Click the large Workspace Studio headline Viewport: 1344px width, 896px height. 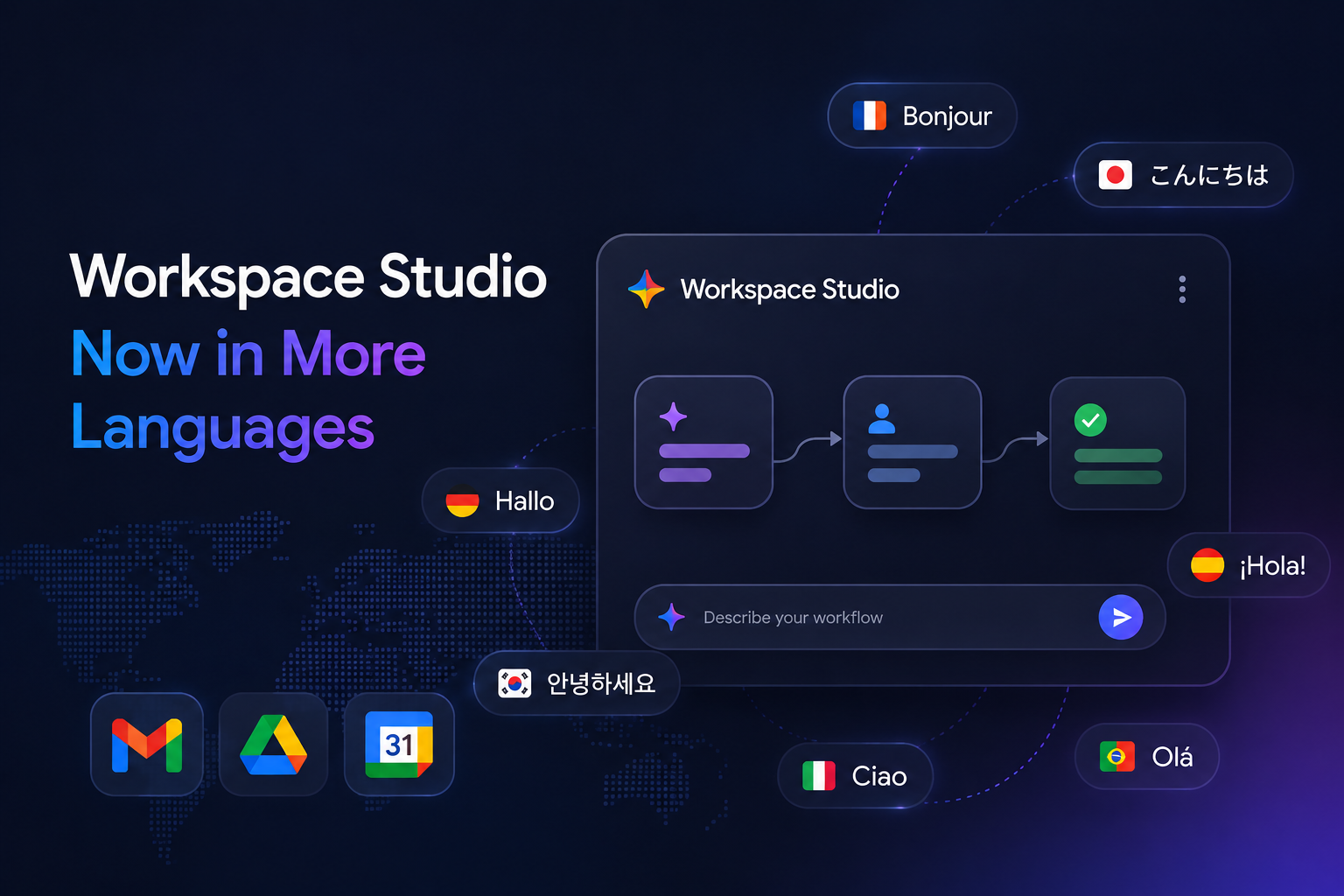click(308, 277)
